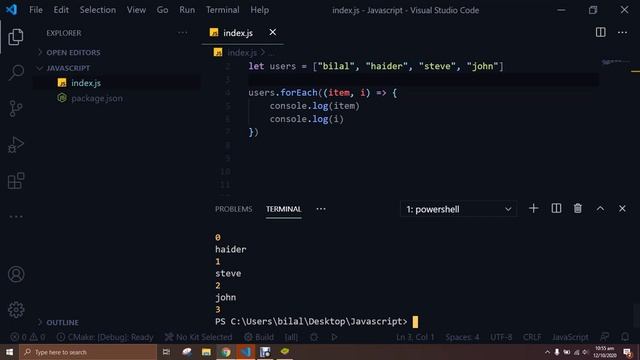Split the editor to the right
The width and height of the screenshot is (640, 360).
click(x=600, y=32)
